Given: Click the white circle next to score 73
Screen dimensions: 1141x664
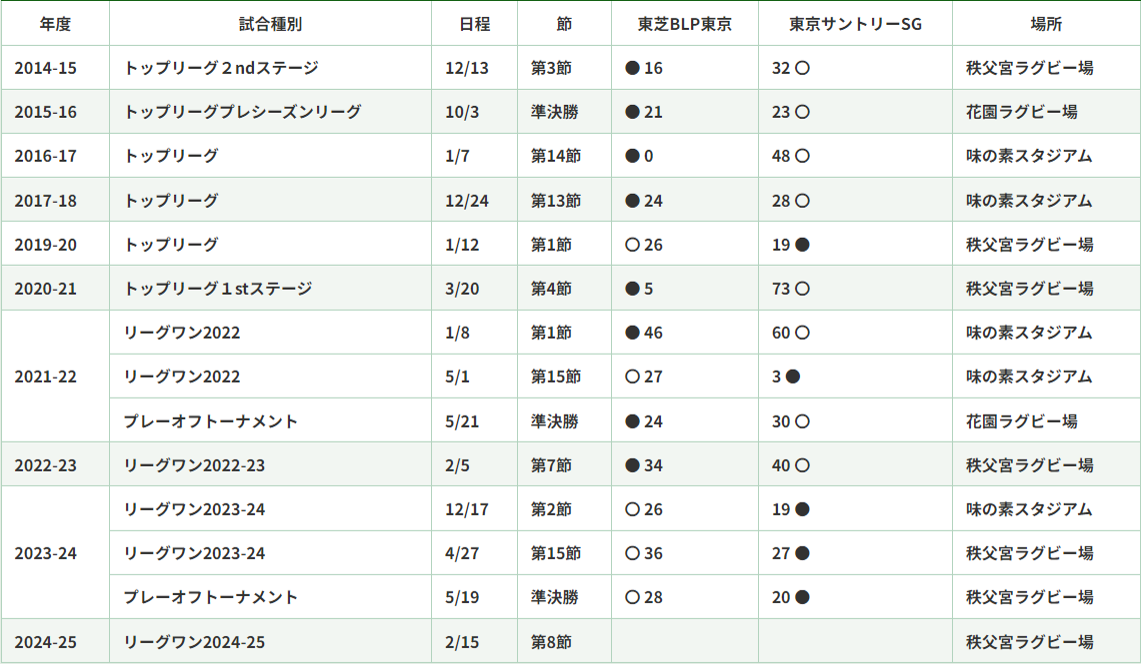Looking at the screenshot, I should click(x=802, y=289).
